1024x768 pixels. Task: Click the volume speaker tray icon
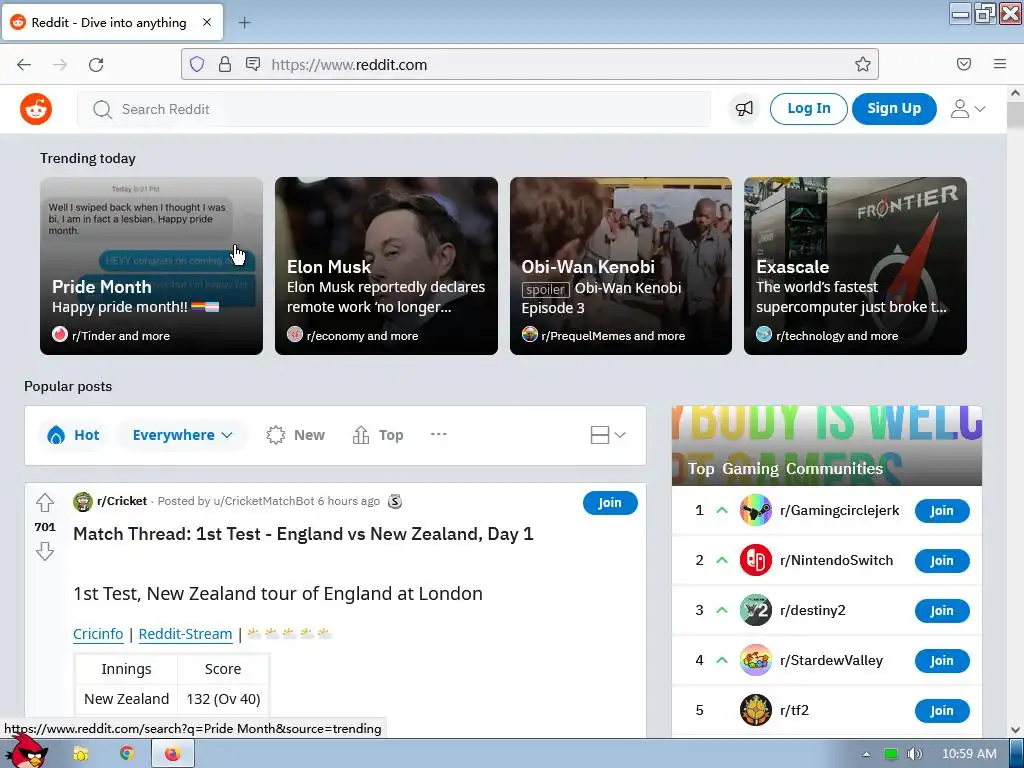pyautogui.click(x=914, y=754)
